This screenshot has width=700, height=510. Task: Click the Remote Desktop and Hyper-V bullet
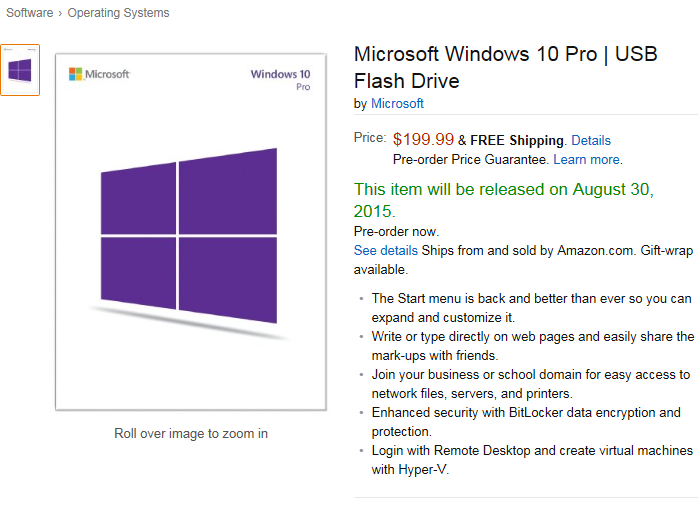tap(532, 460)
